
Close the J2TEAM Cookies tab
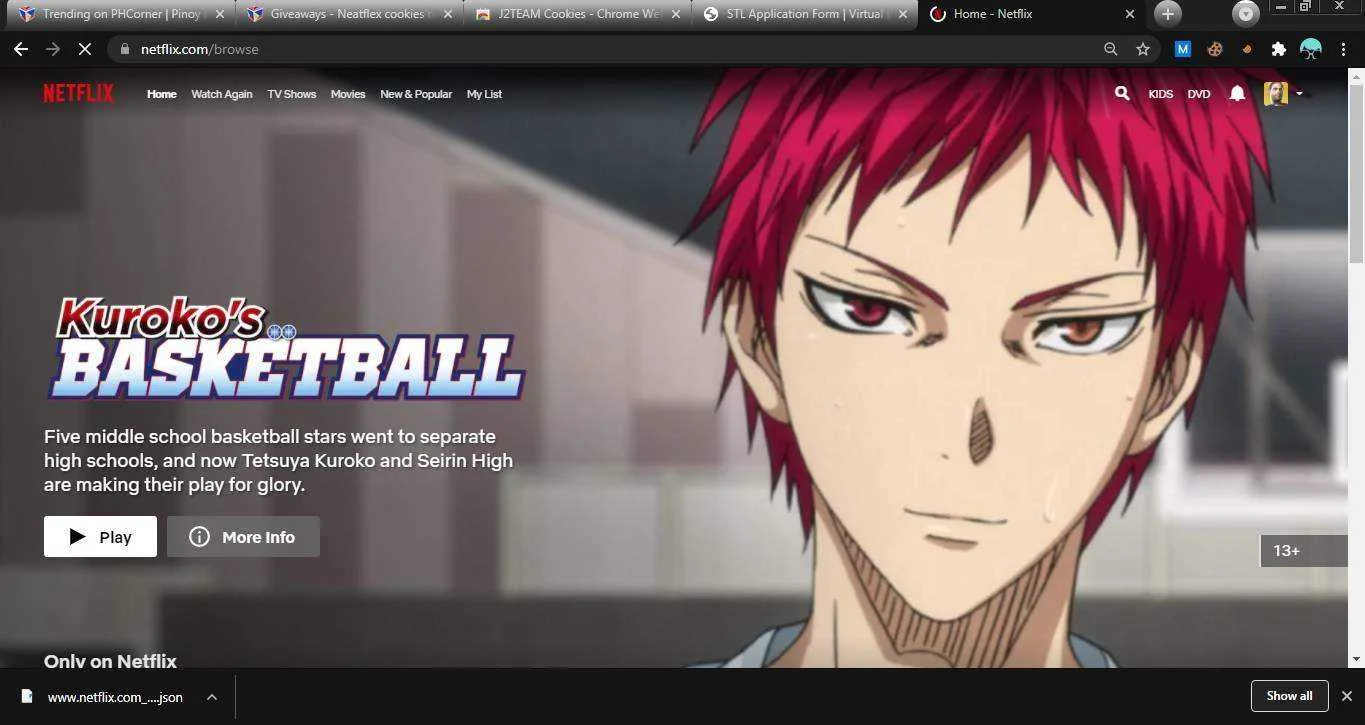click(x=676, y=14)
